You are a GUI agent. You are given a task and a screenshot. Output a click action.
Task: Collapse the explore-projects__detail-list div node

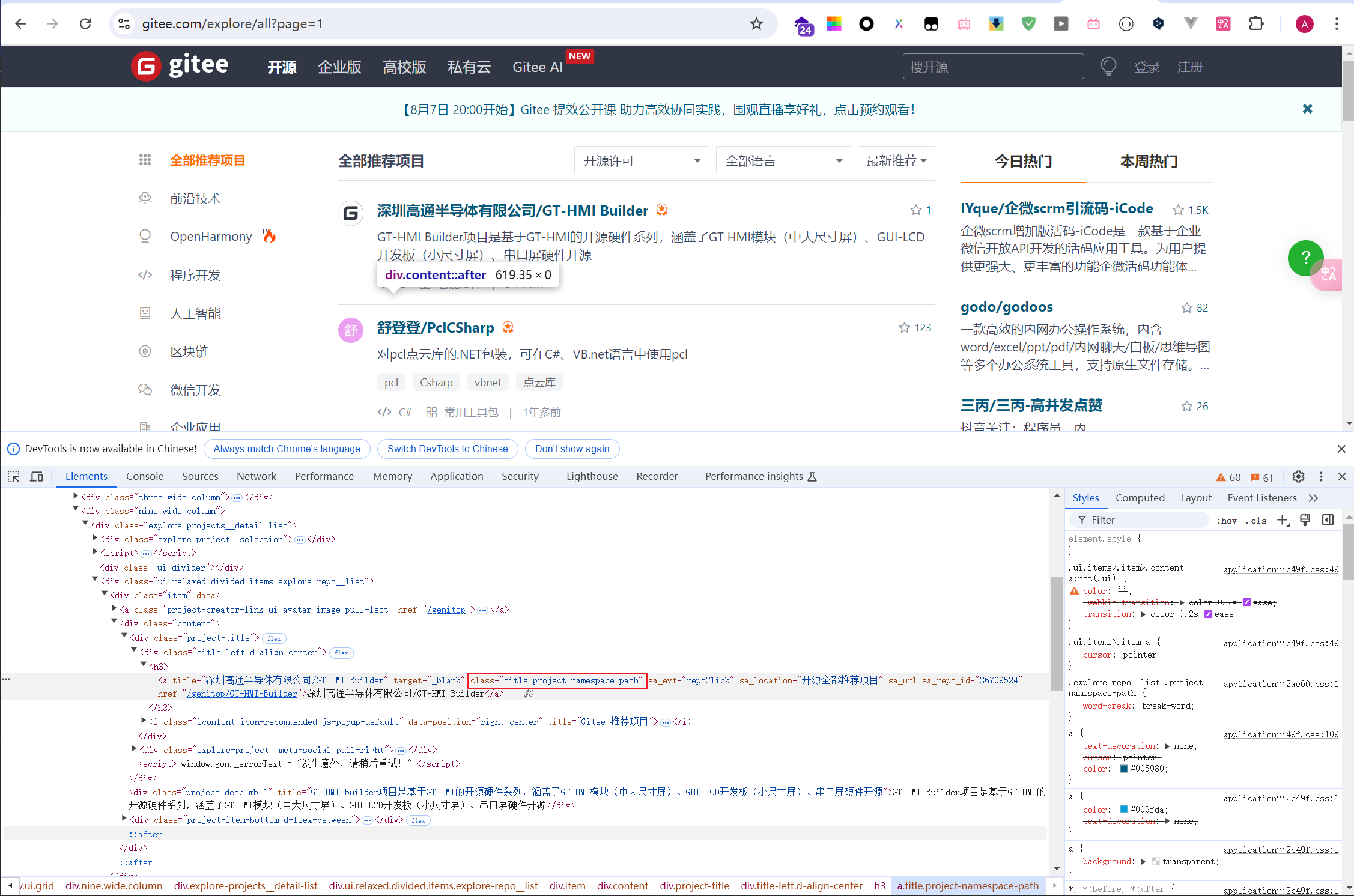pyautogui.click(x=85, y=524)
